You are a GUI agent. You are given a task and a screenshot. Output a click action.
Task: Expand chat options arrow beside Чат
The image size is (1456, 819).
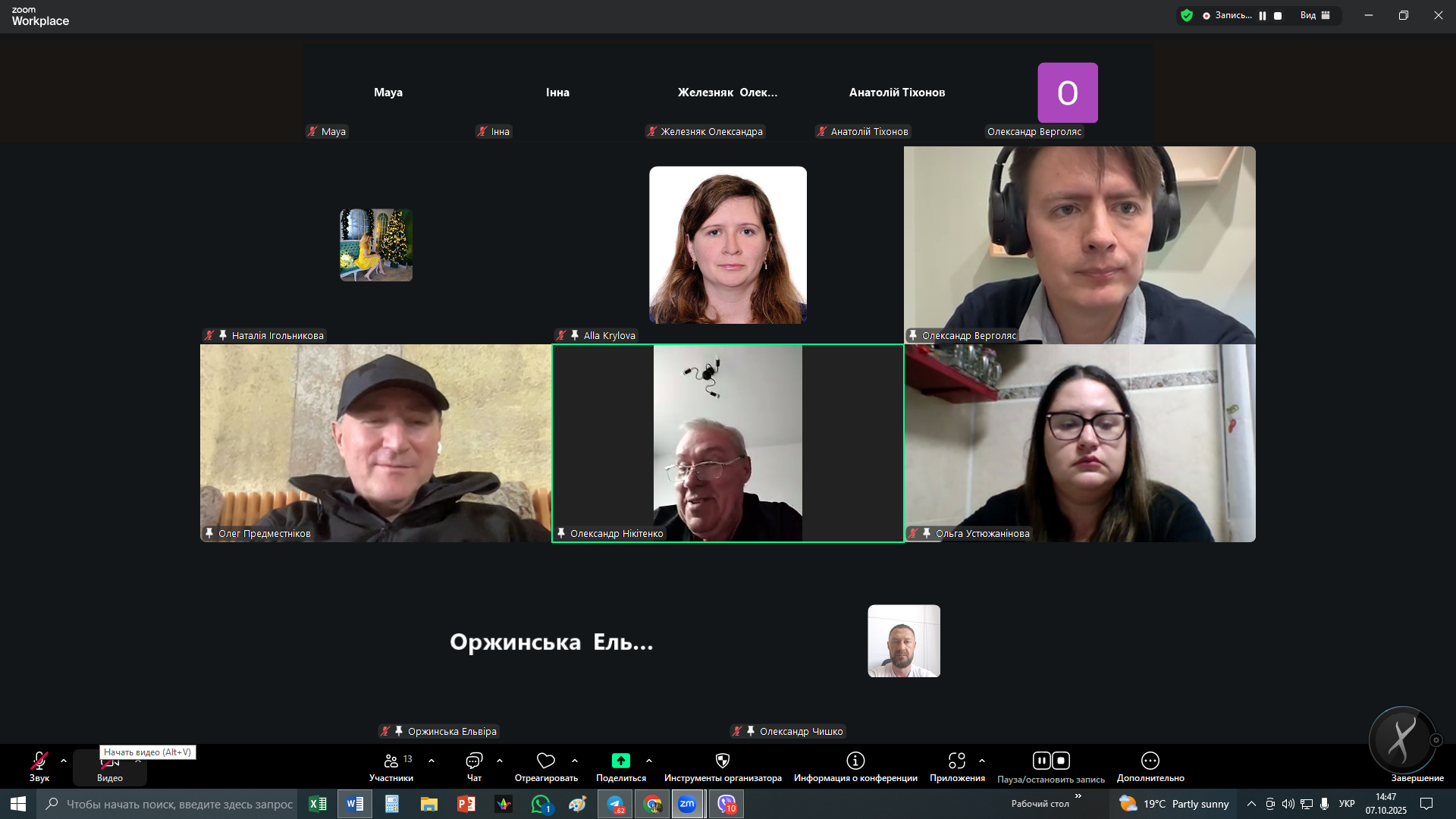pos(500,761)
